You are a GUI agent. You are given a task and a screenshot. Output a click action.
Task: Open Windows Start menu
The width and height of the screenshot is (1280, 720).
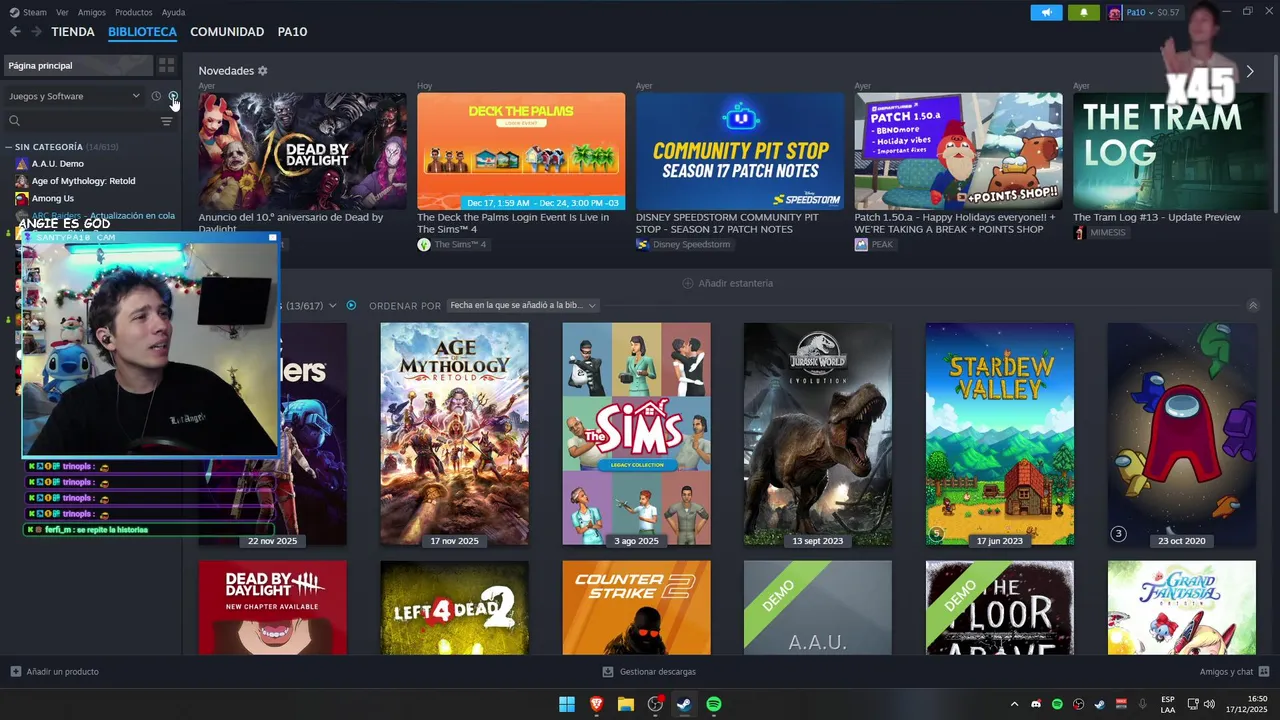[567, 704]
